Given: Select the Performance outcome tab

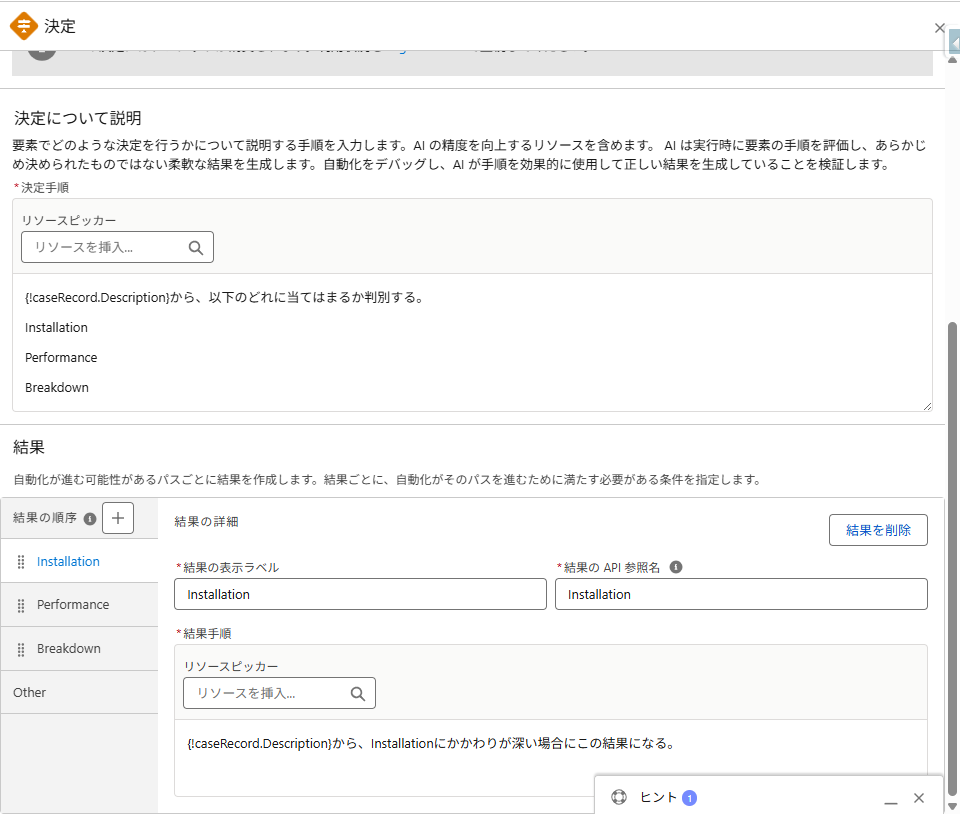Looking at the screenshot, I should [73, 605].
